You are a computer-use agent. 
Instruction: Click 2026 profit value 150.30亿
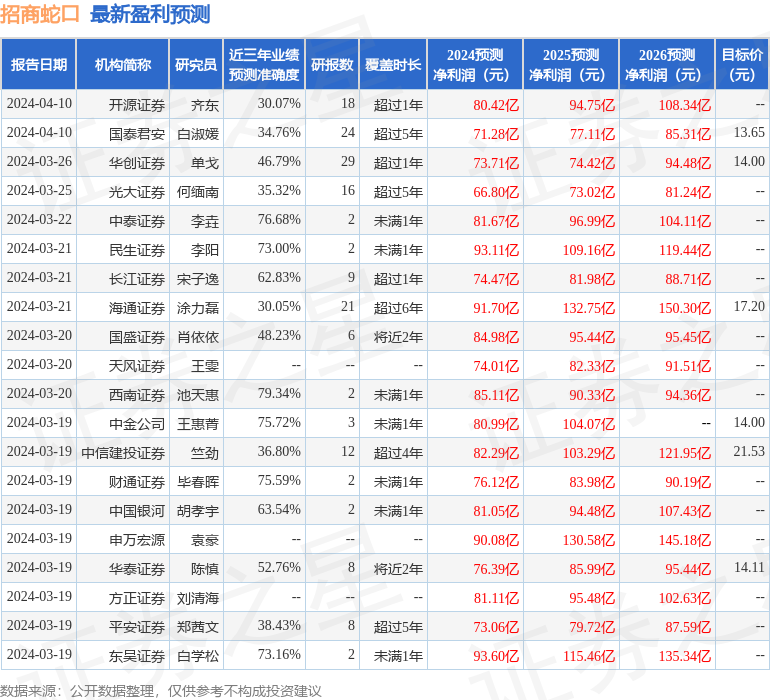[685, 308]
